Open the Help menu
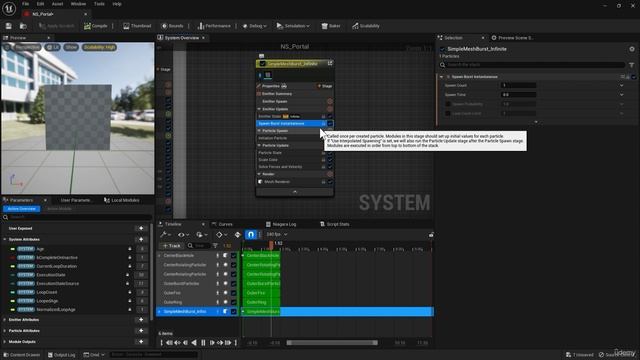 click(117, 4)
